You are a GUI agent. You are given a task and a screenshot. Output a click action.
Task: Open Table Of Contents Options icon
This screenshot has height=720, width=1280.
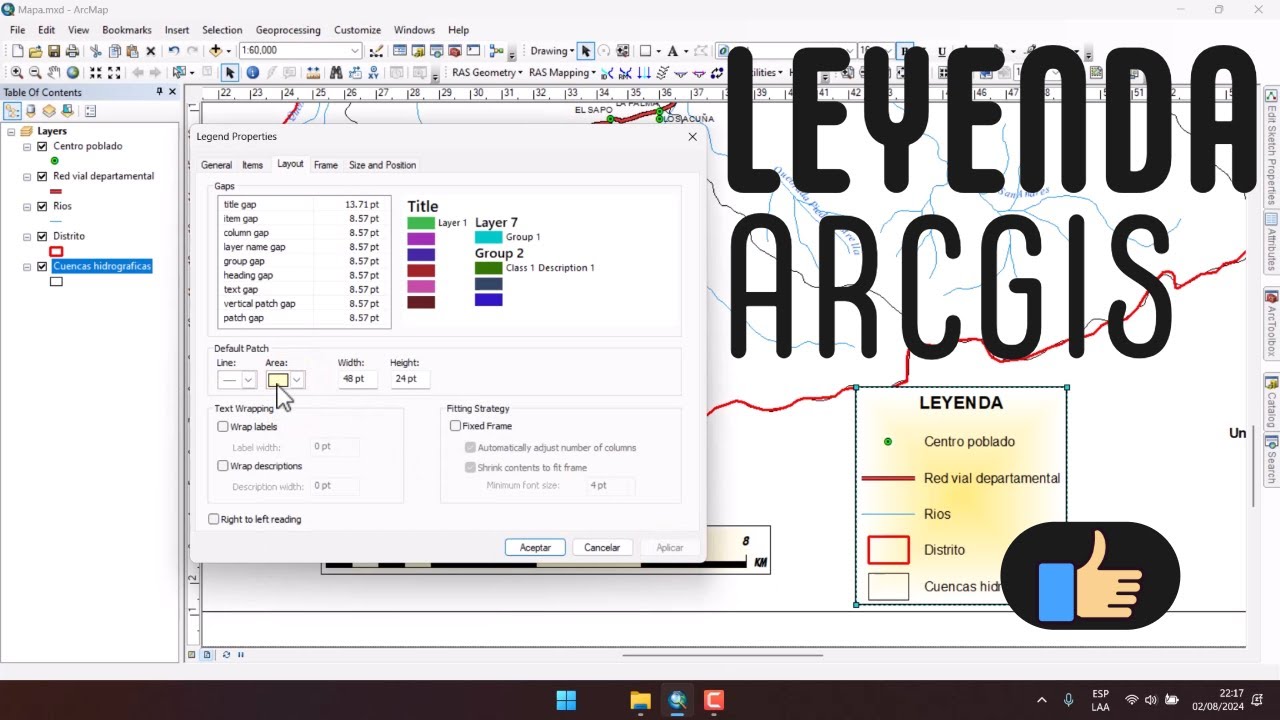[x=90, y=111]
